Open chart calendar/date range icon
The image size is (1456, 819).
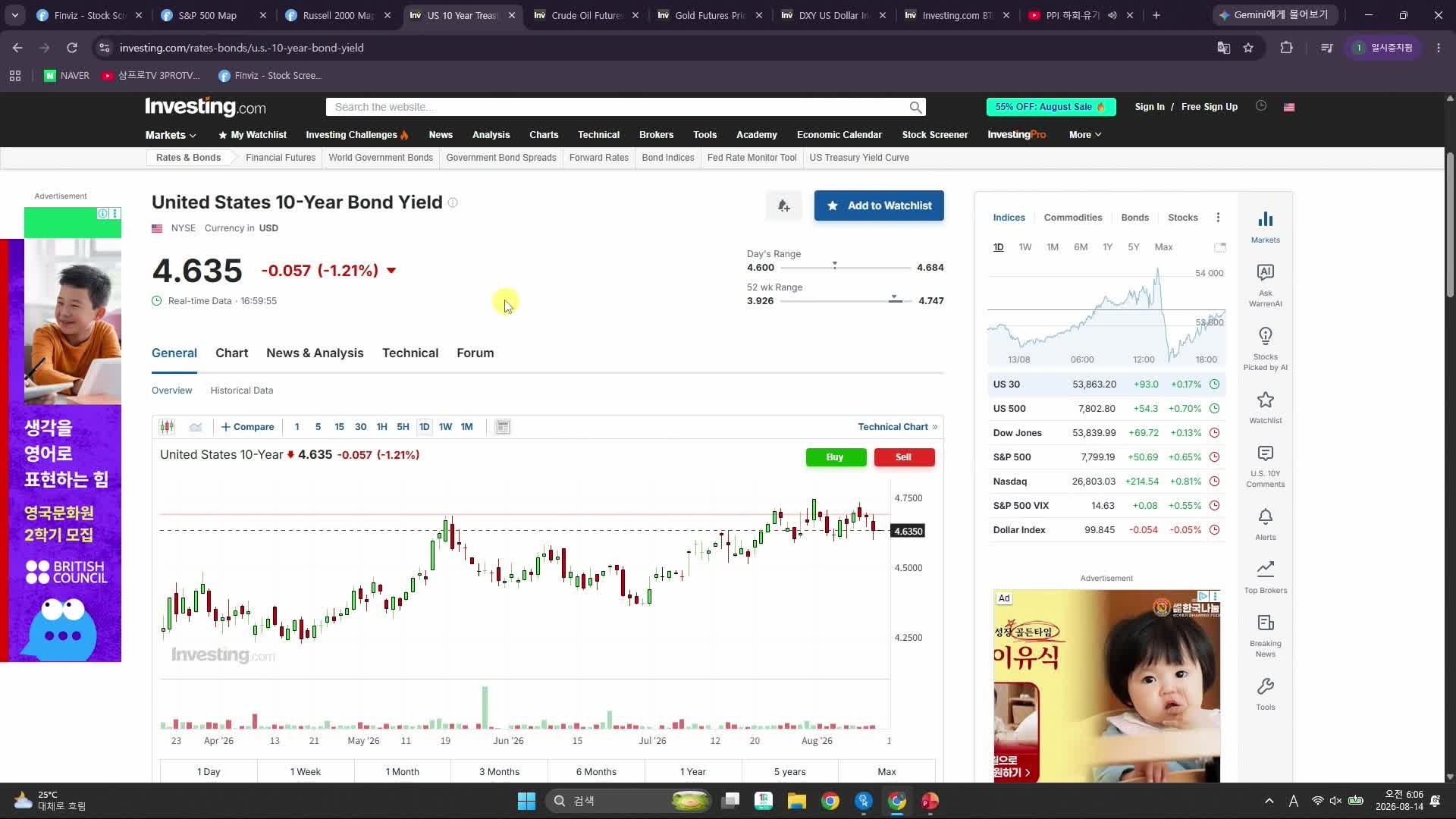point(503,427)
